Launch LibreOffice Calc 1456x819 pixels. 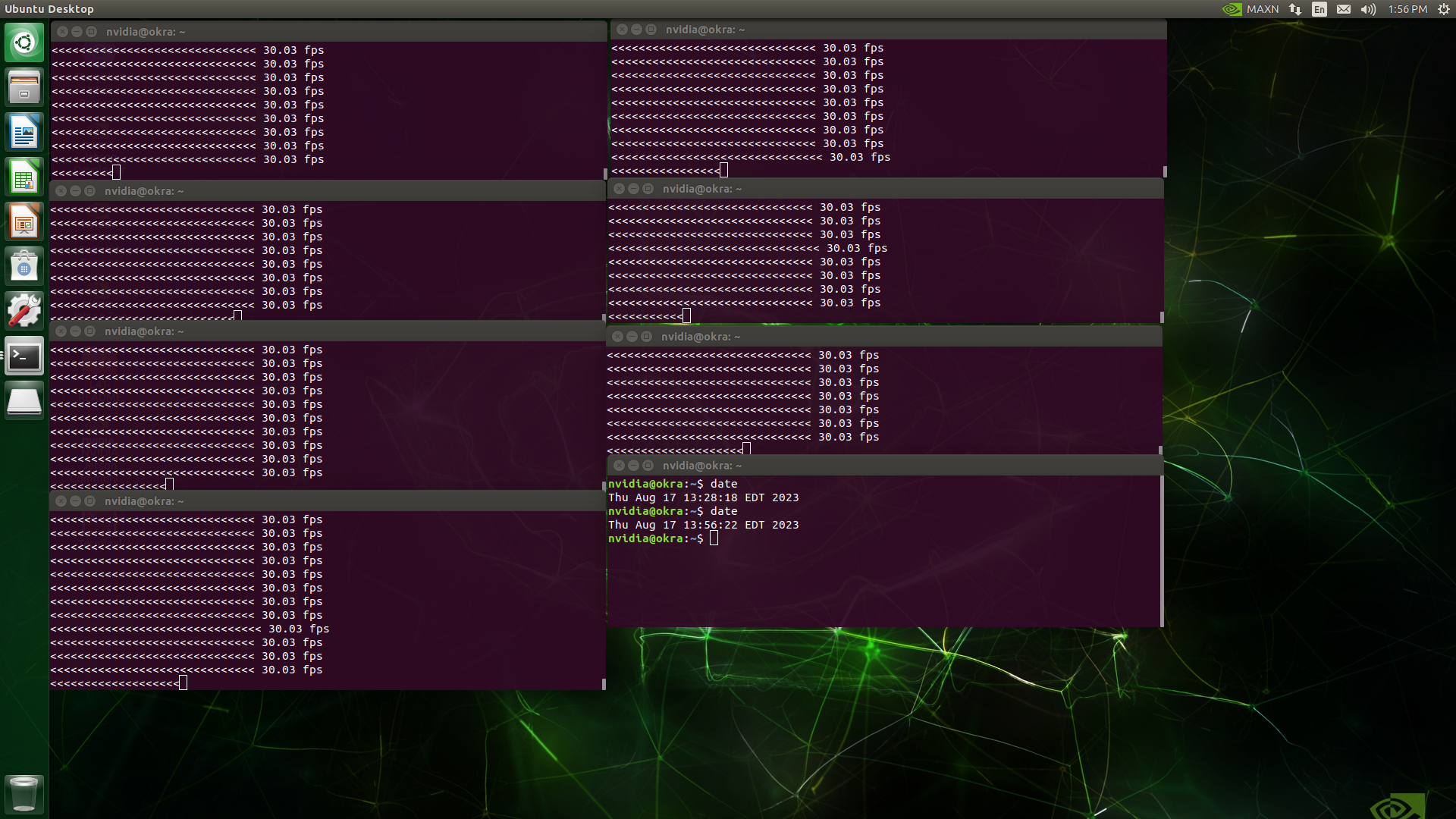pyautogui.click(x=24, y=177)
